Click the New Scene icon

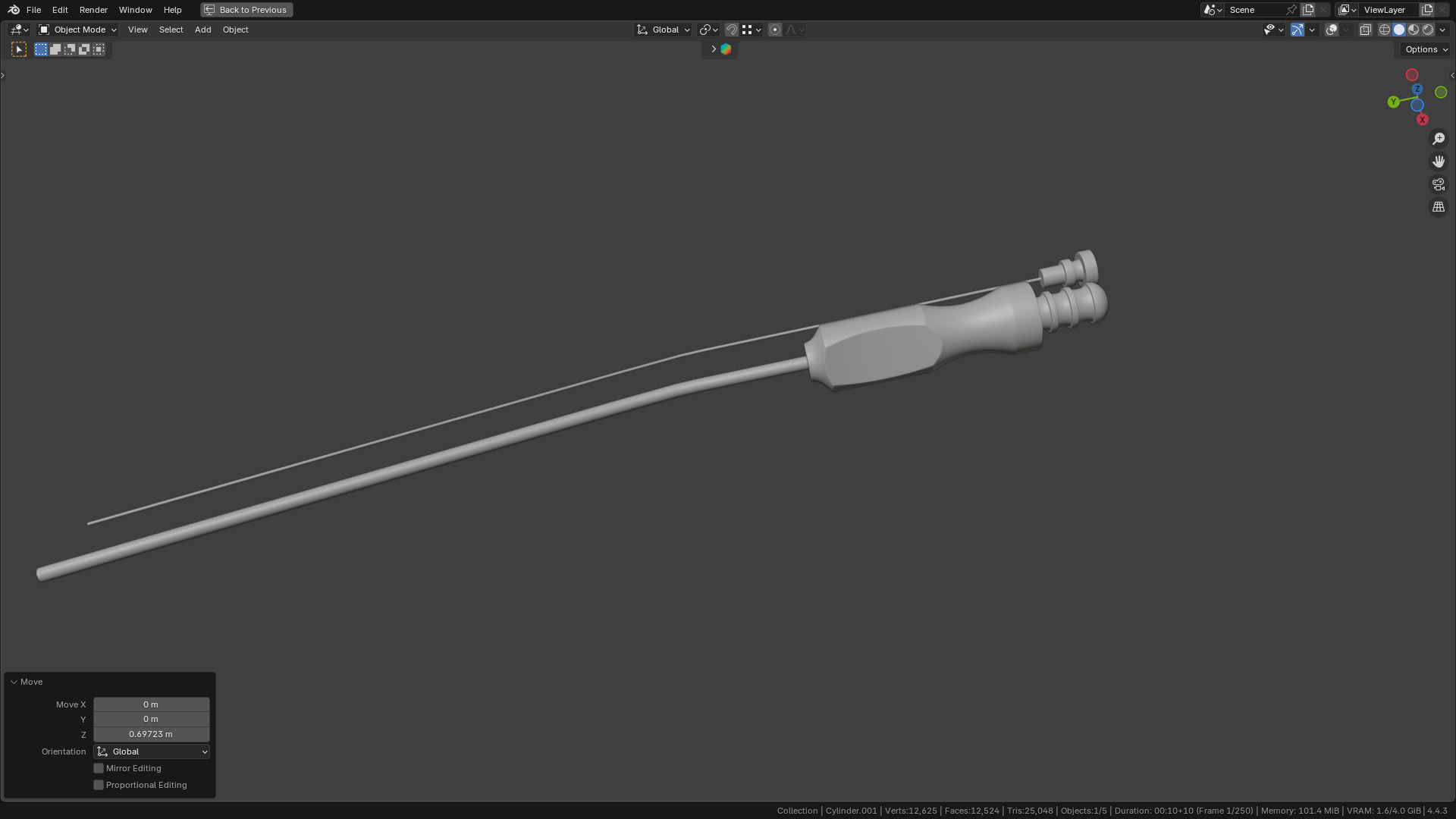[1308, 10]
